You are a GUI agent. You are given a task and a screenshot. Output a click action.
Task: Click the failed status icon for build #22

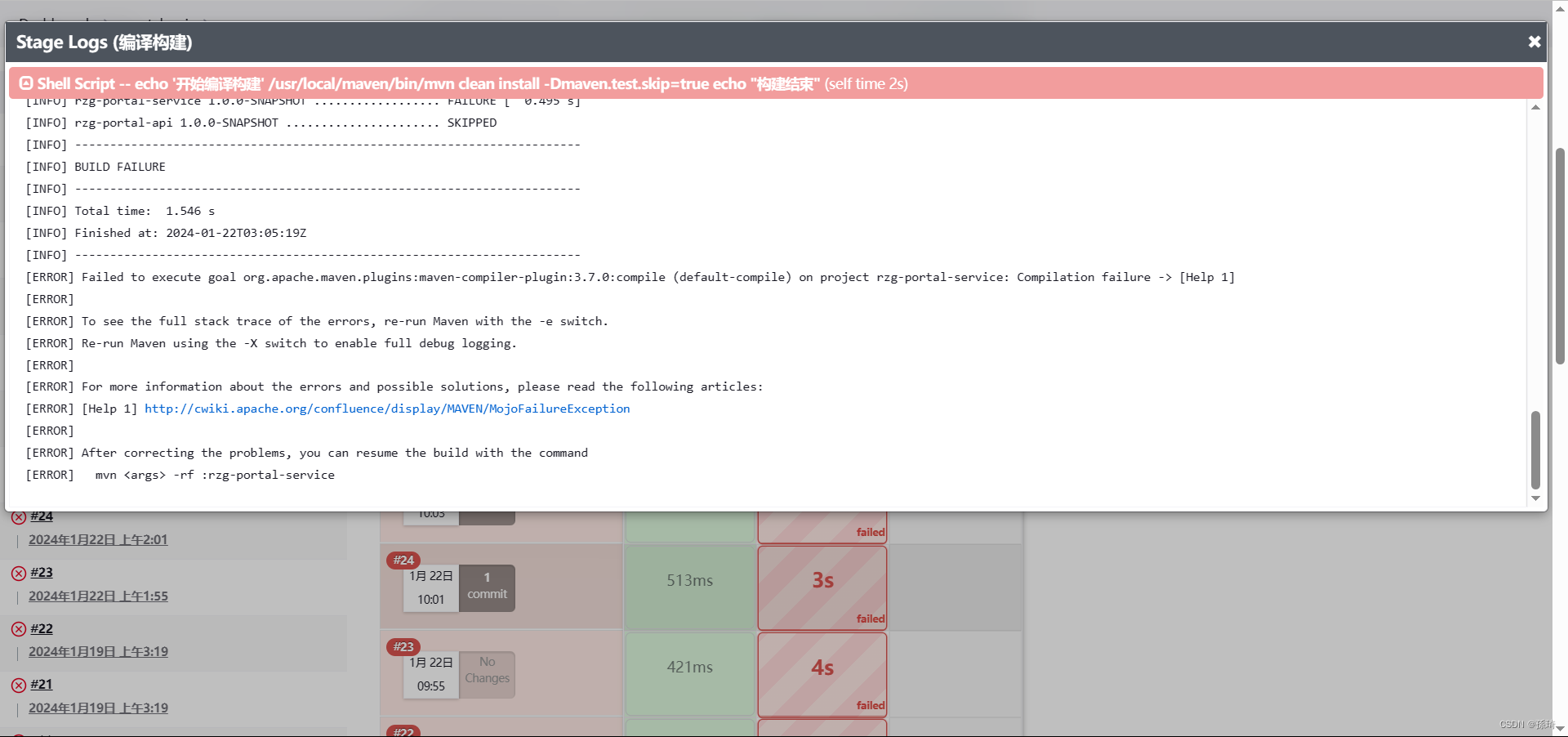coord(19,629)
